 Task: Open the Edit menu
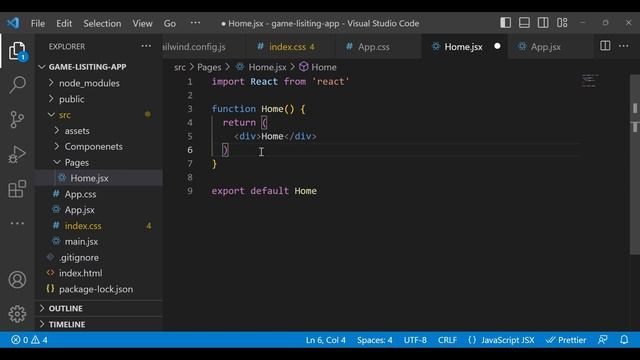(64, 23)
